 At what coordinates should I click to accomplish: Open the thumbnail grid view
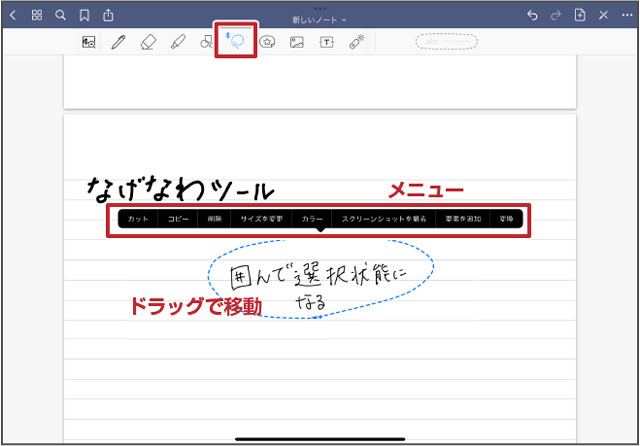[37, 15]
